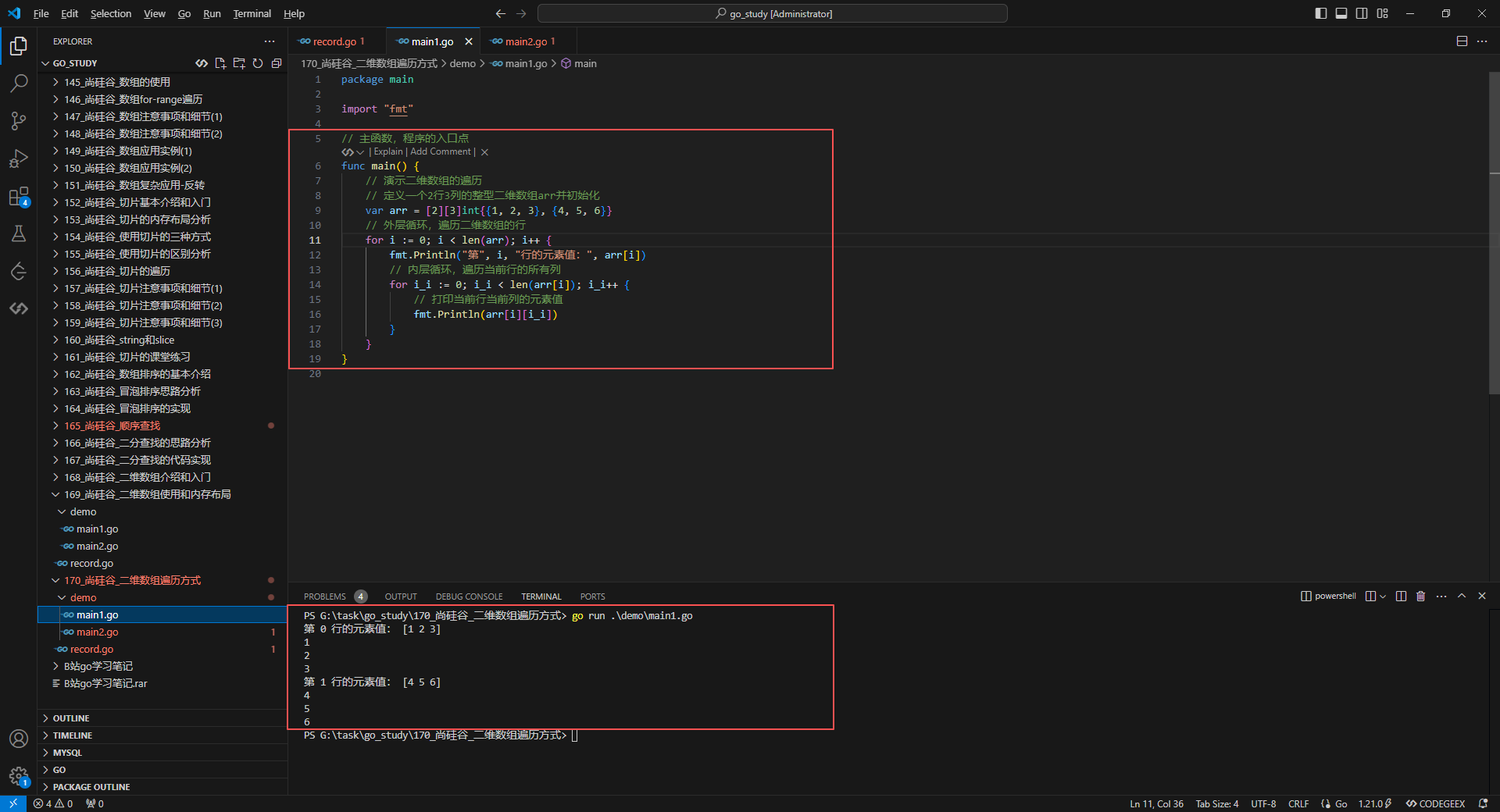Dismiss the code lens above func main
The image size is (1500, 812).
click(x=484, y=152)
